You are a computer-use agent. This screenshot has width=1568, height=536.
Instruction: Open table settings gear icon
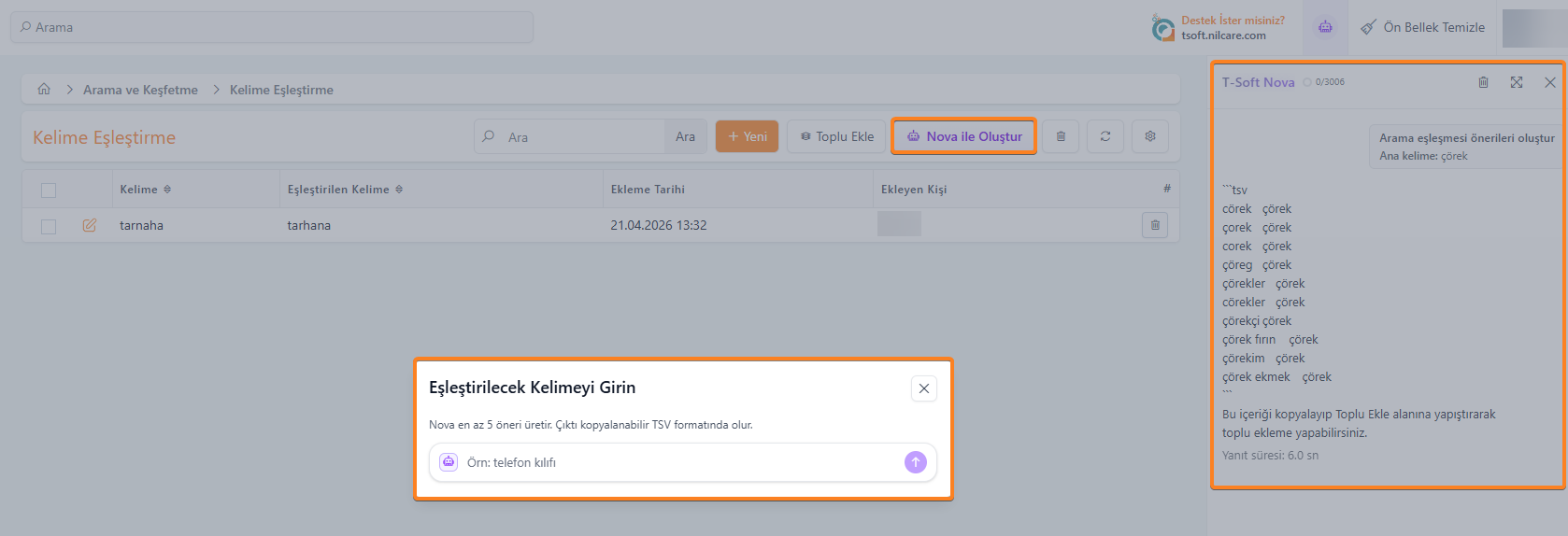[1150, 136]
